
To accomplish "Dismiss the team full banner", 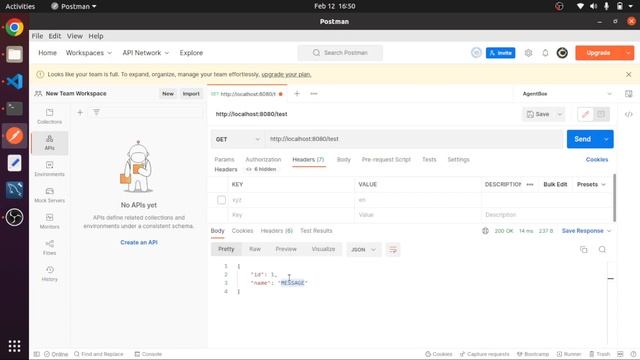I will coord(629,74).
